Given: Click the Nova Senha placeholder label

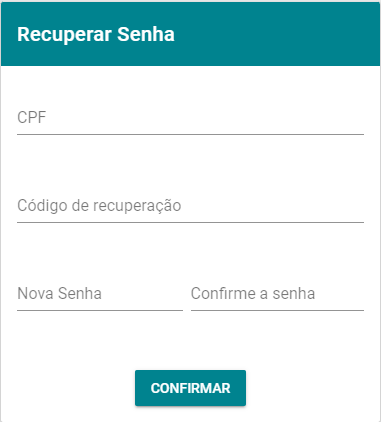Looking at the screenshot, I should pos(59,293).
